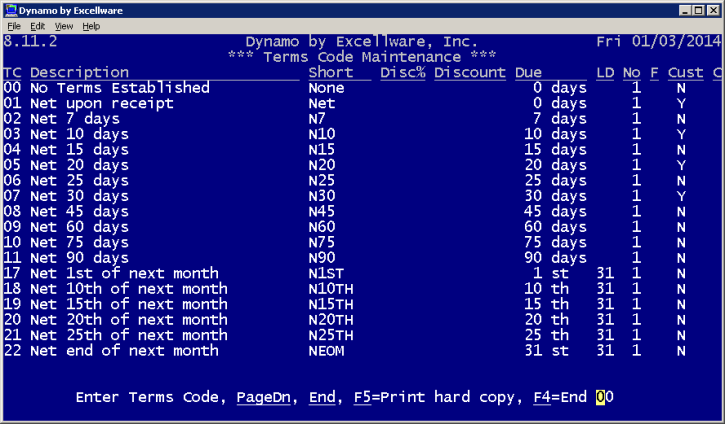Click F5=Print hard copy option
Screen dimensions: 725x424
(434, 397)
